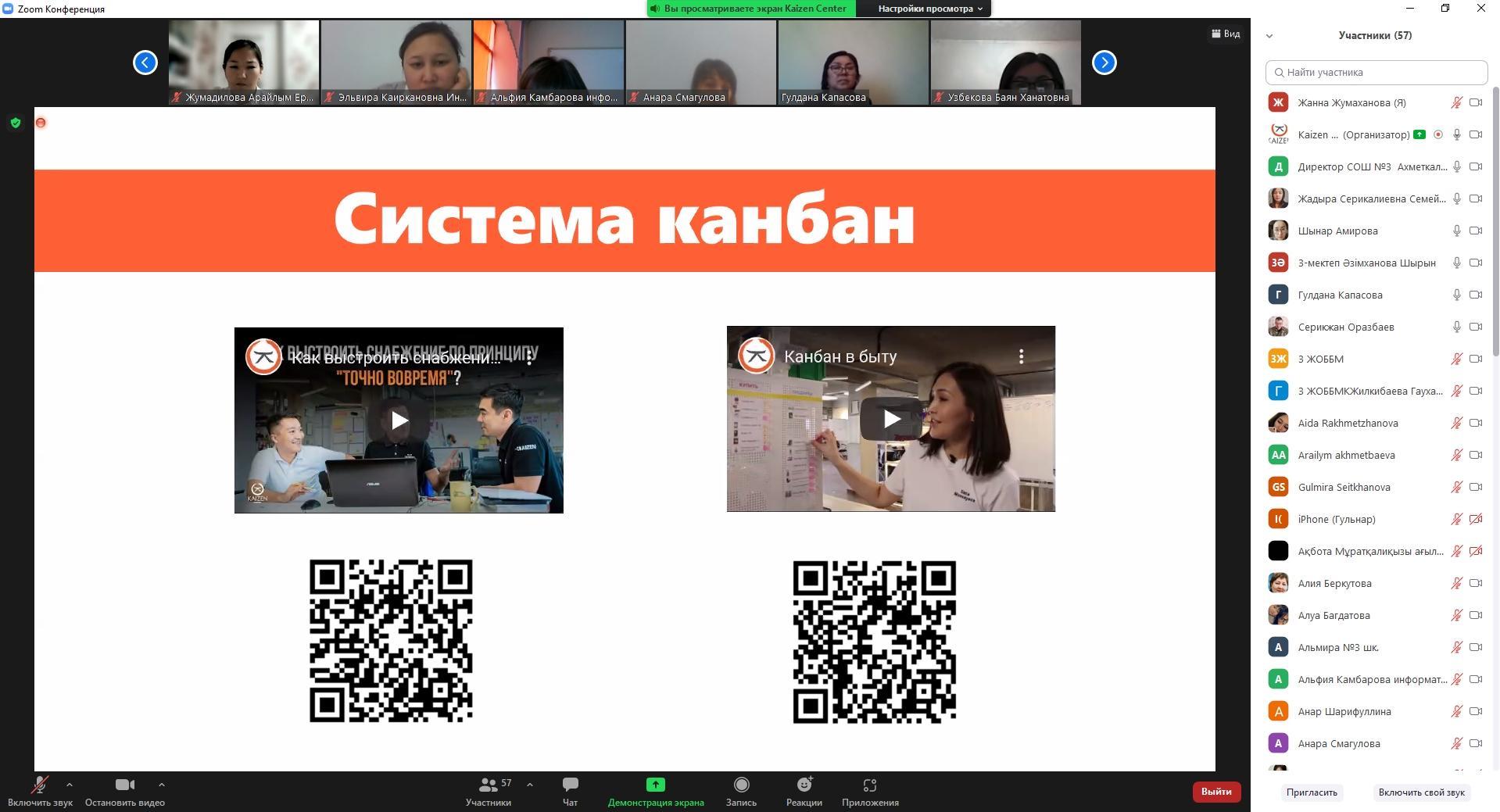
Task: Click the Вид view layout button
Action: [x=1226, y=34]
